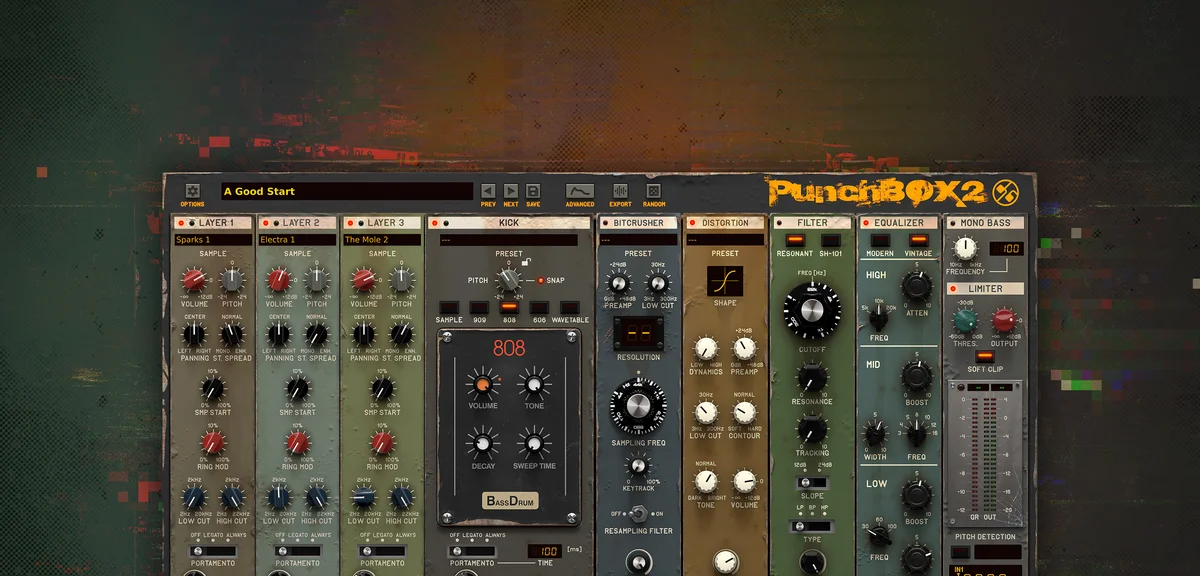Load the next preset with Next arrow
Viewport: 1200px width, 576px height.
[x=511, y=190]
